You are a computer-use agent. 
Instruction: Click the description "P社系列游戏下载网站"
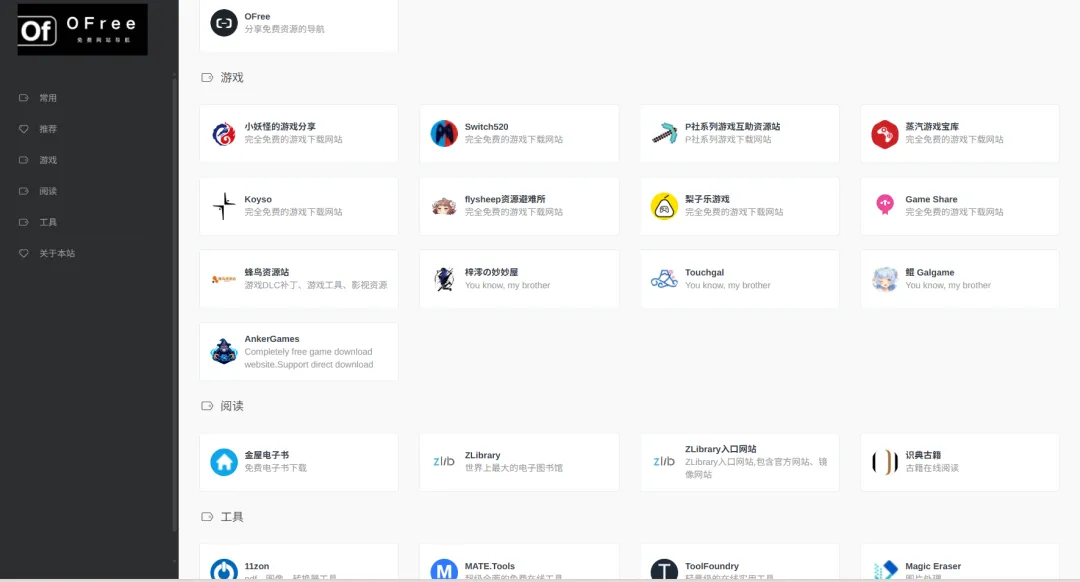pos(728,139)
